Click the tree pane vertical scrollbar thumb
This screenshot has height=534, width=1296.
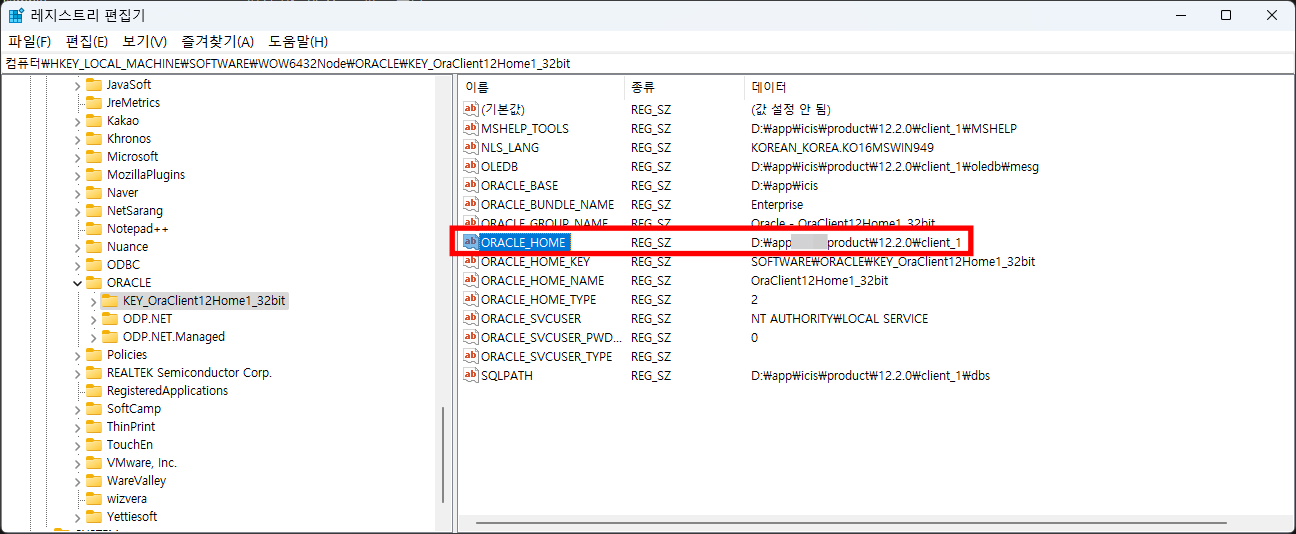444,457
